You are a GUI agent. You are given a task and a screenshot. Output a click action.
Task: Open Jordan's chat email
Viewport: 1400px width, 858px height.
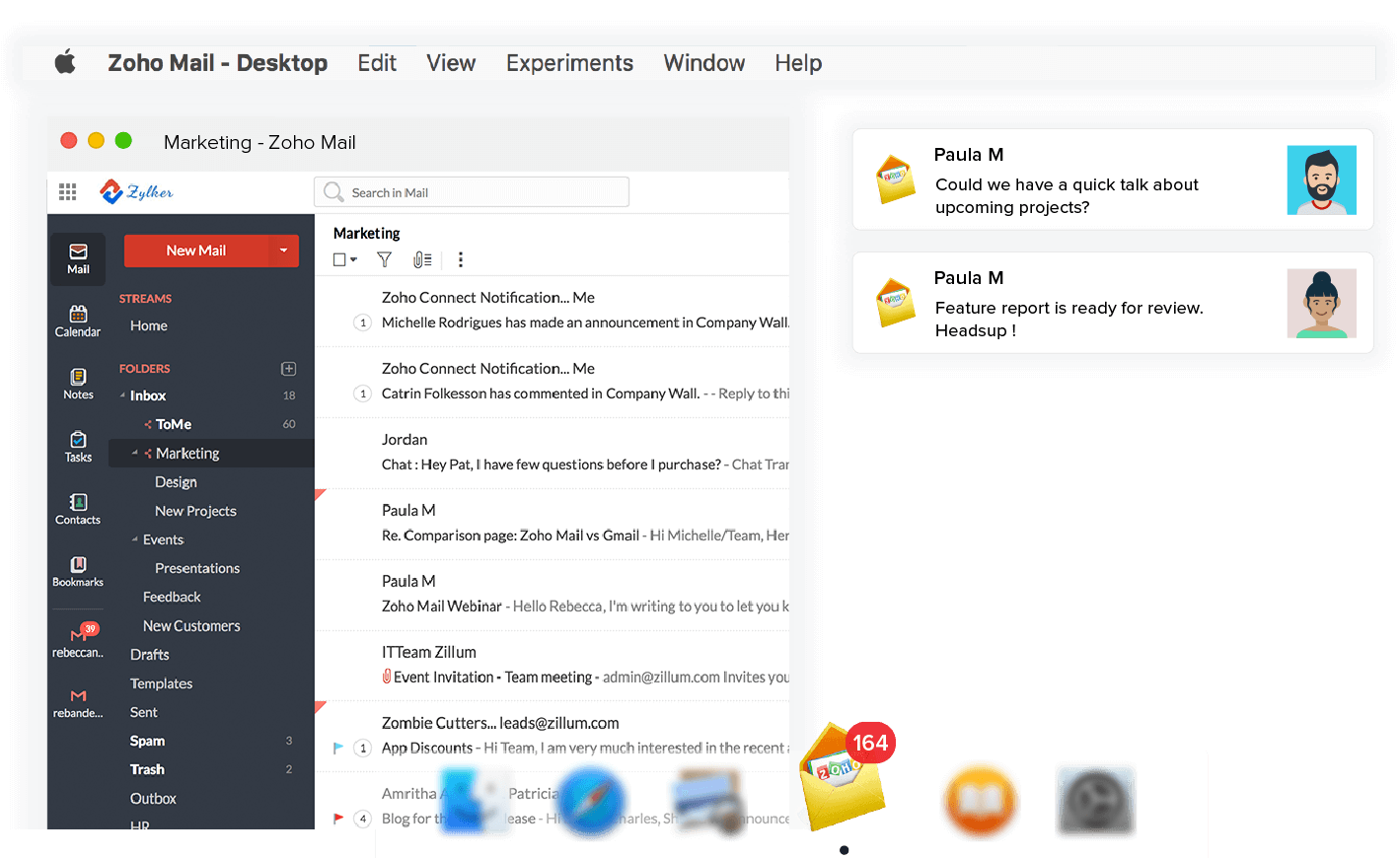click(x=553, y=453)
